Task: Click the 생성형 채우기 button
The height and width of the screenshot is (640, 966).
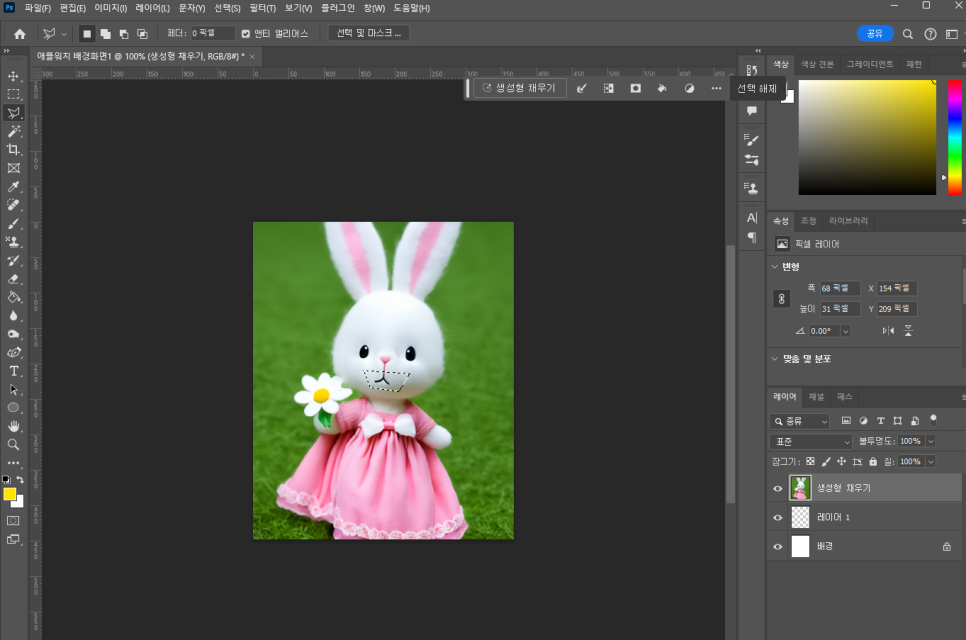Action: (x=520, y=88)
